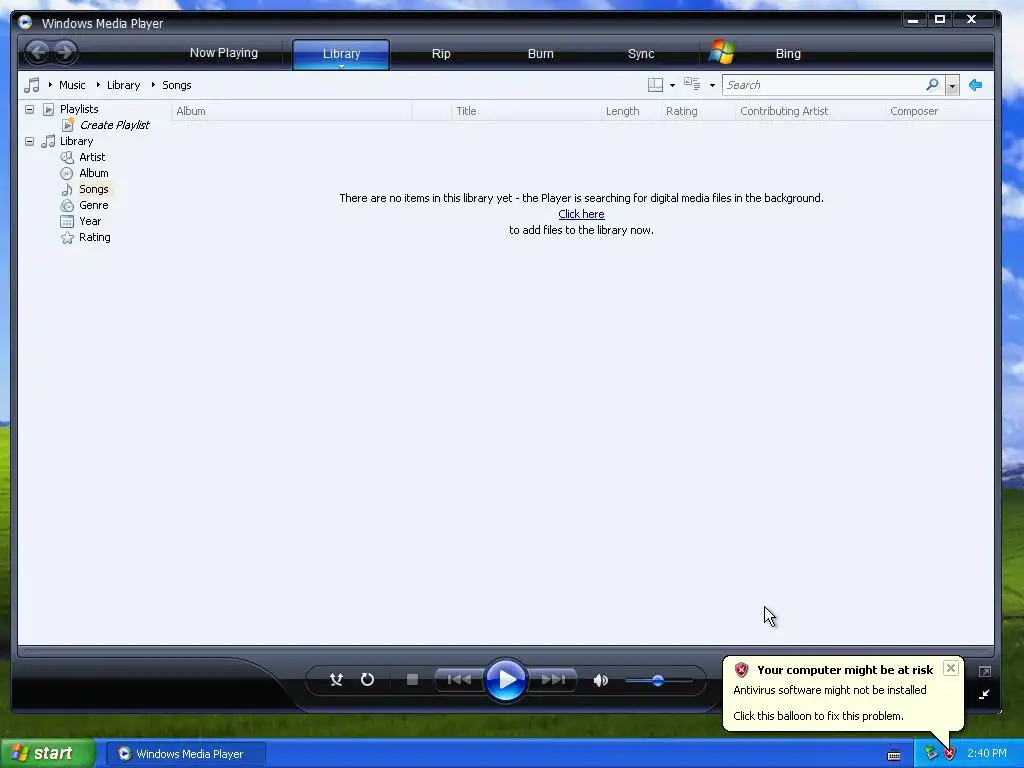Viewport: 1024px width, 768px height.
Task: Click Music in the breadcrumb path
Action: tap(72, 85)
